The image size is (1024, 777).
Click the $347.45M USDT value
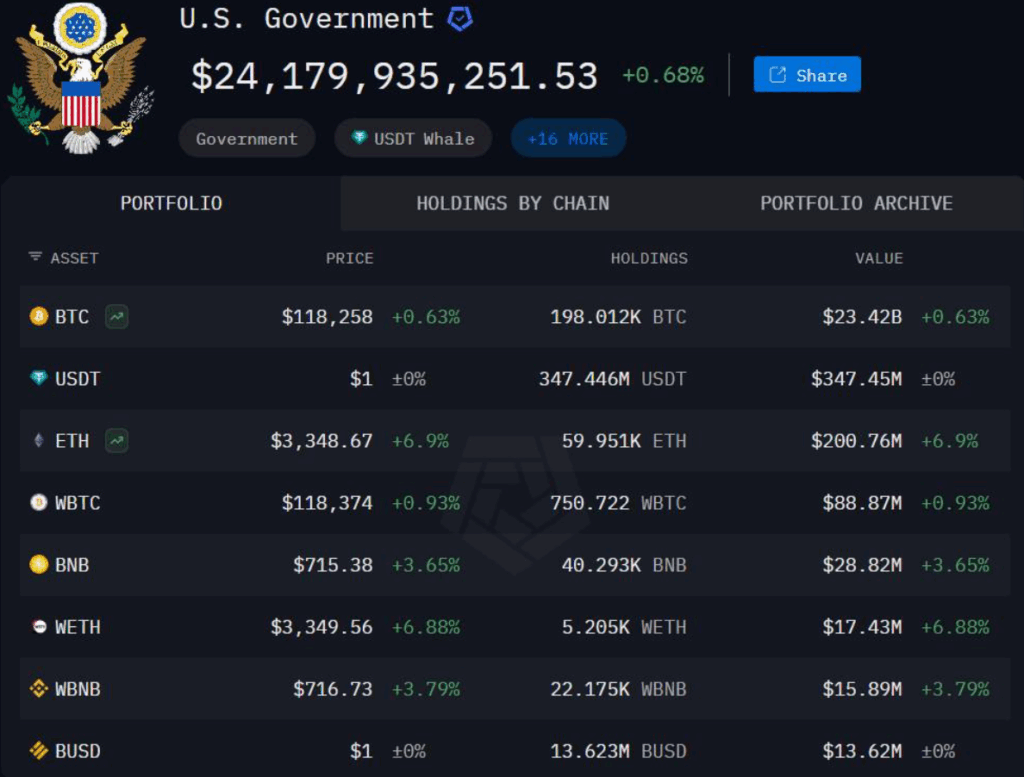tap(857, 379)
